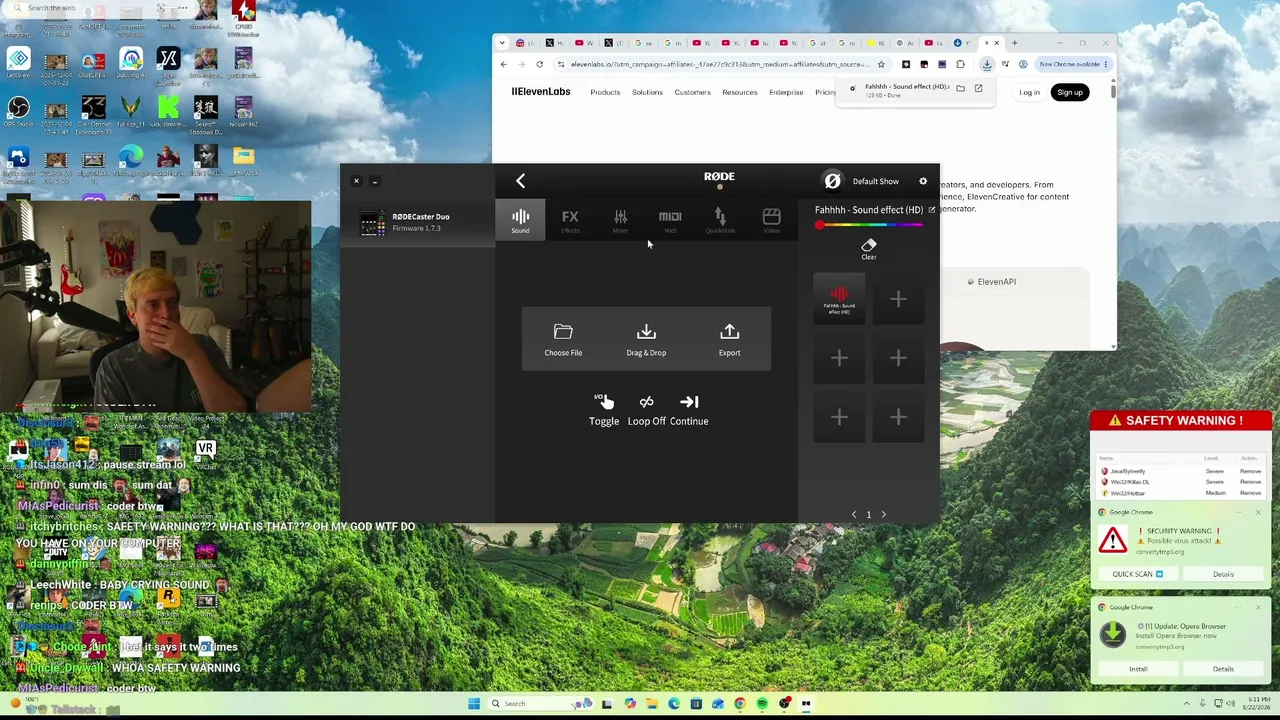Open the ElevenLabs home logo

pyautogui.click(x=541, y=92)
